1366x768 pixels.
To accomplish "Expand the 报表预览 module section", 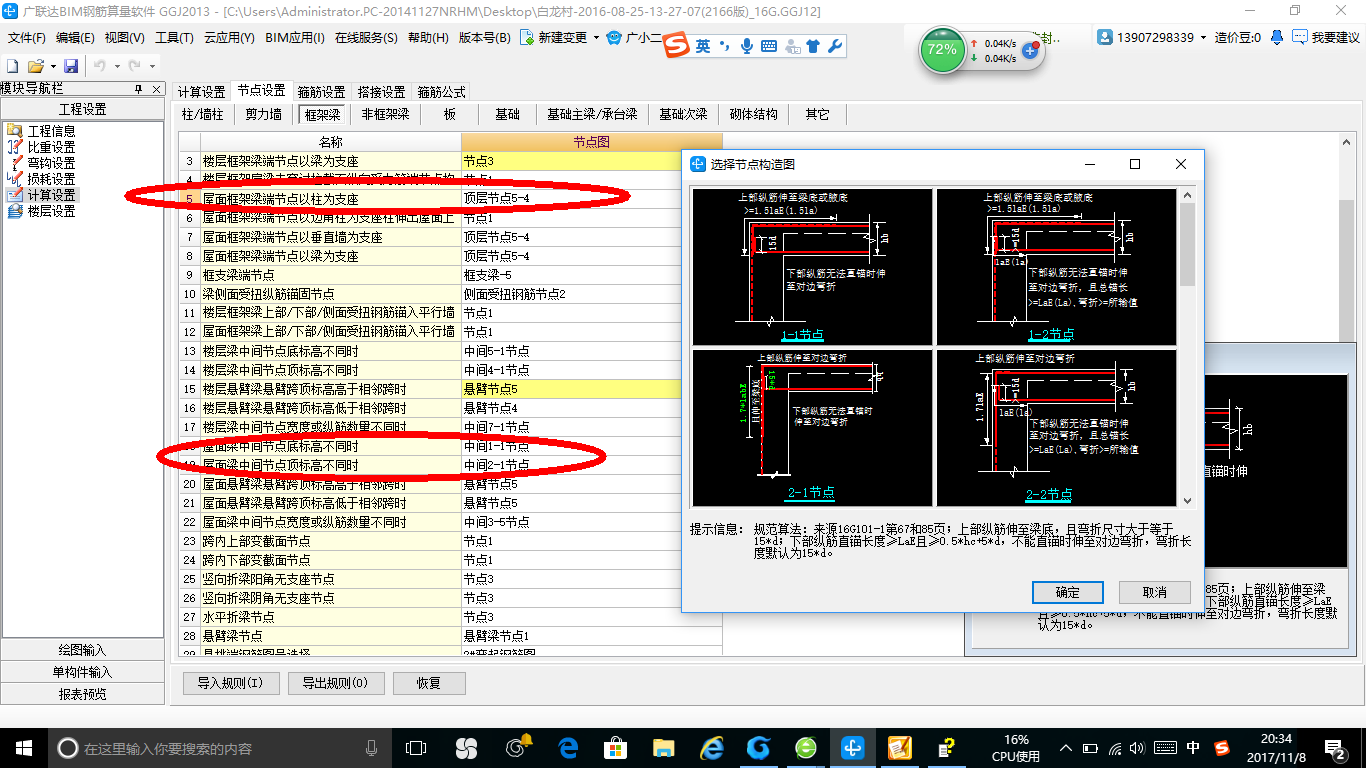I will [82, 694].
